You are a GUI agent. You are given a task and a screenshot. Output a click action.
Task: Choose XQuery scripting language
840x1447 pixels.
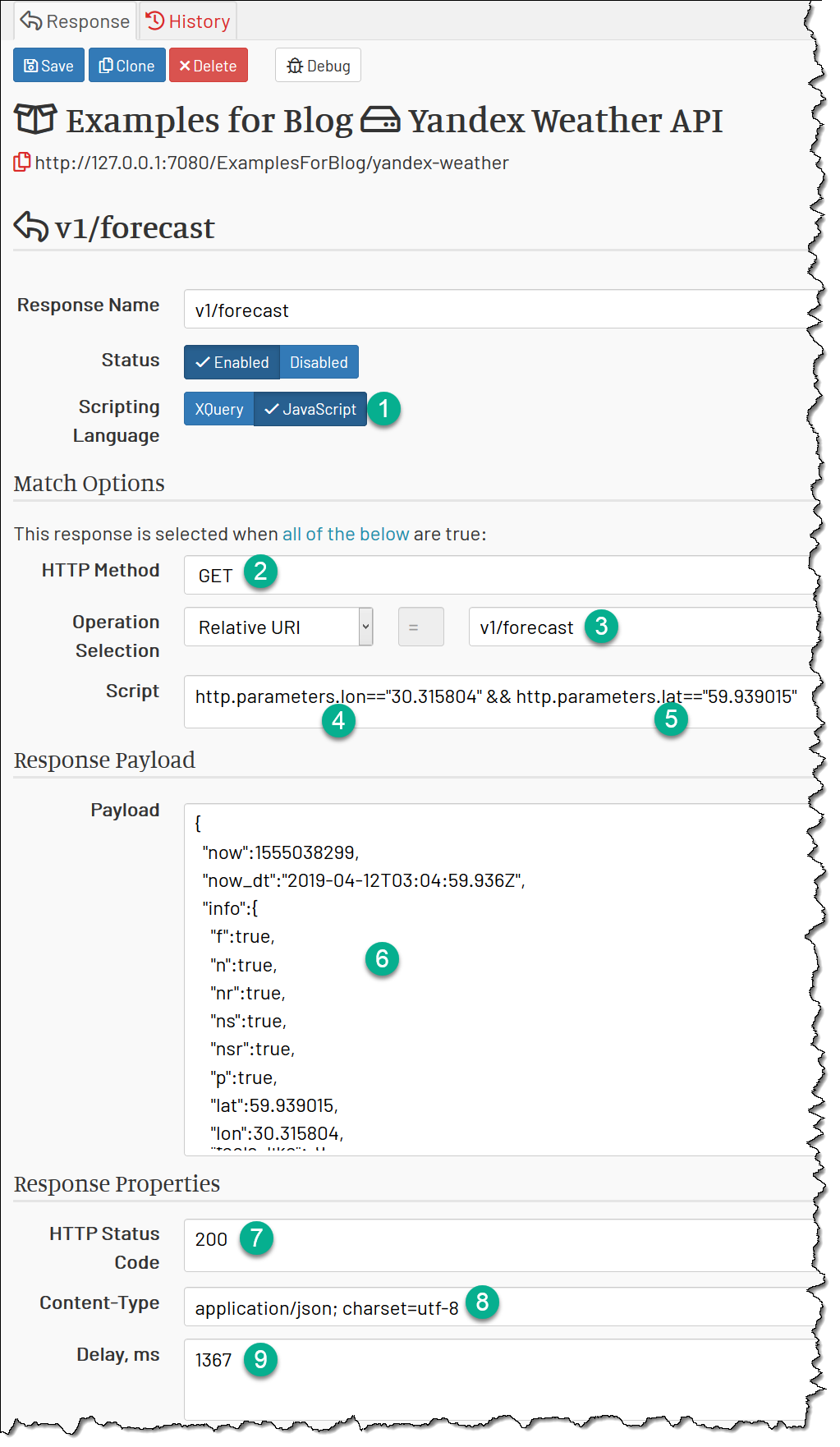tap(219, 409)
